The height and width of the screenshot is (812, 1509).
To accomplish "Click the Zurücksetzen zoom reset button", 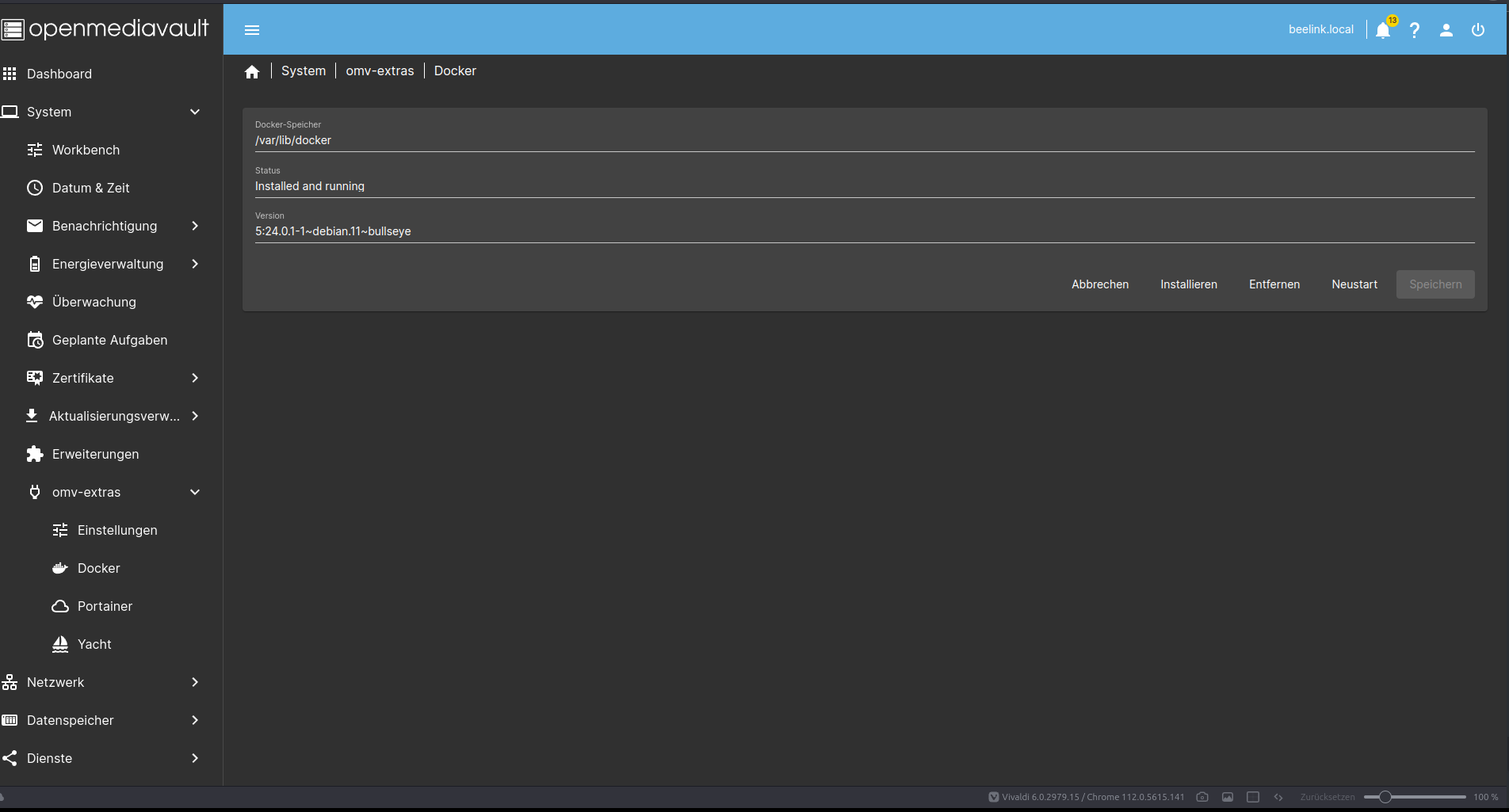I will pos(1328,797).
